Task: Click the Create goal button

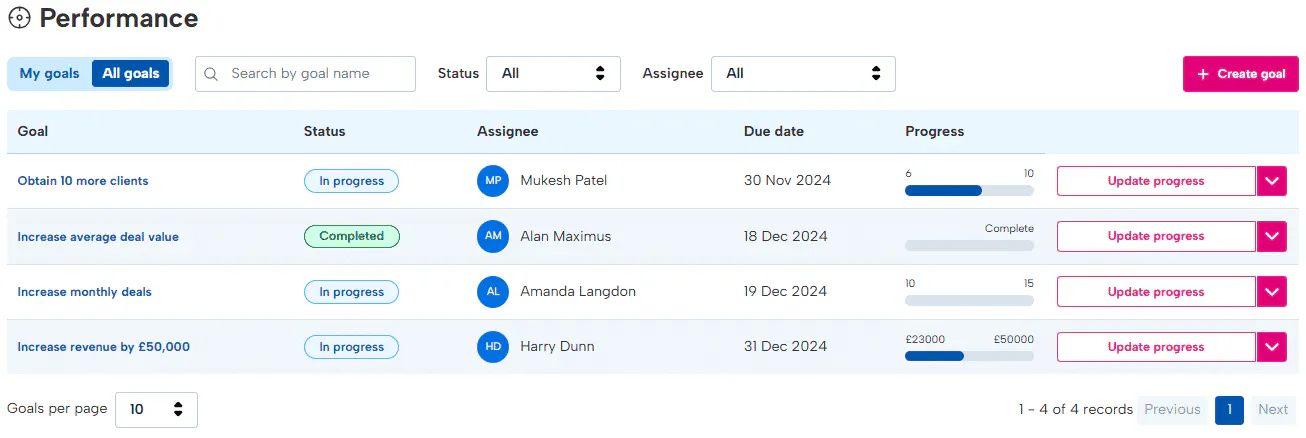Action: (1240, 74)
